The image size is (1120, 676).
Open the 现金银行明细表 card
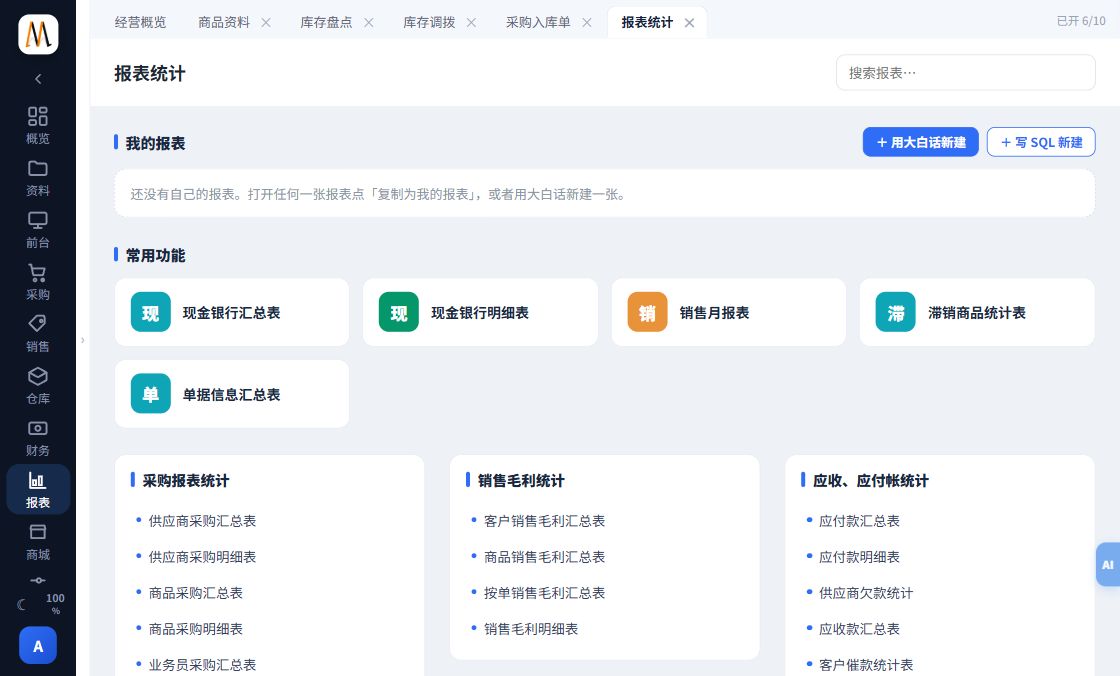tap(481, 312)
